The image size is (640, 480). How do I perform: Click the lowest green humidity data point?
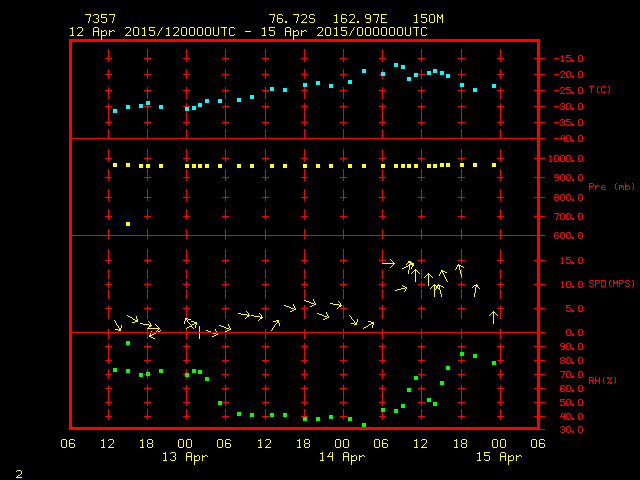pos(364,425)
